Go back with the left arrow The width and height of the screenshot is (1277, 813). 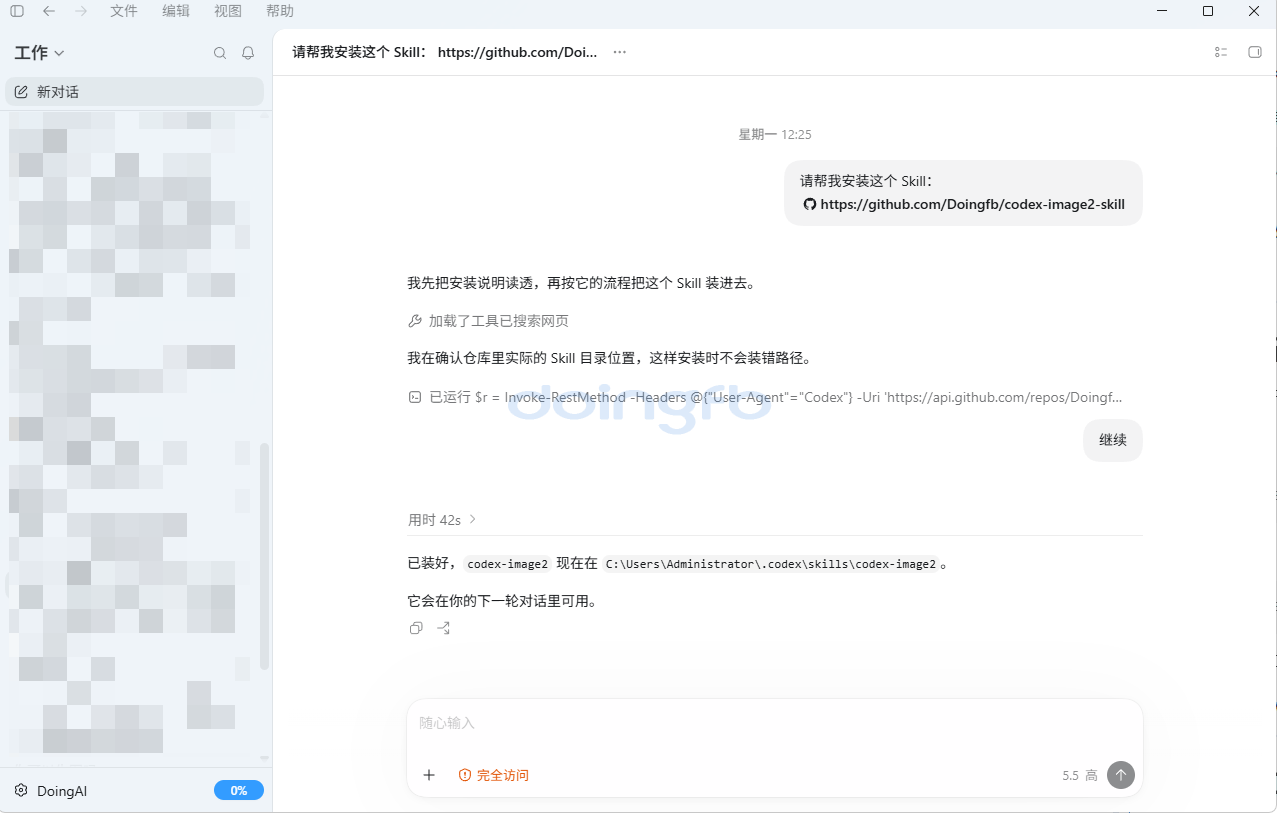coord(49,11)
